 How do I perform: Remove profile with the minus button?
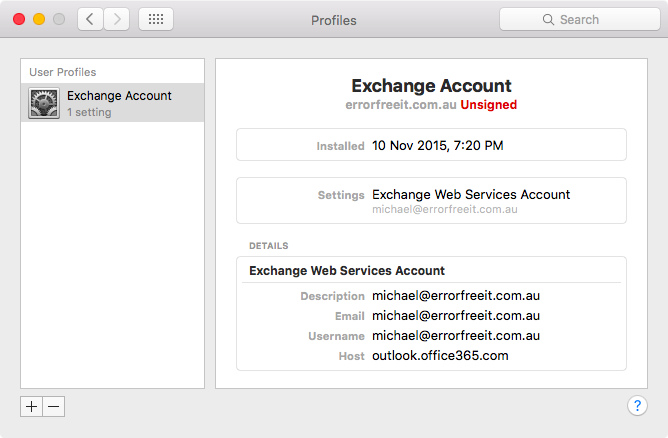coord(54,406)
